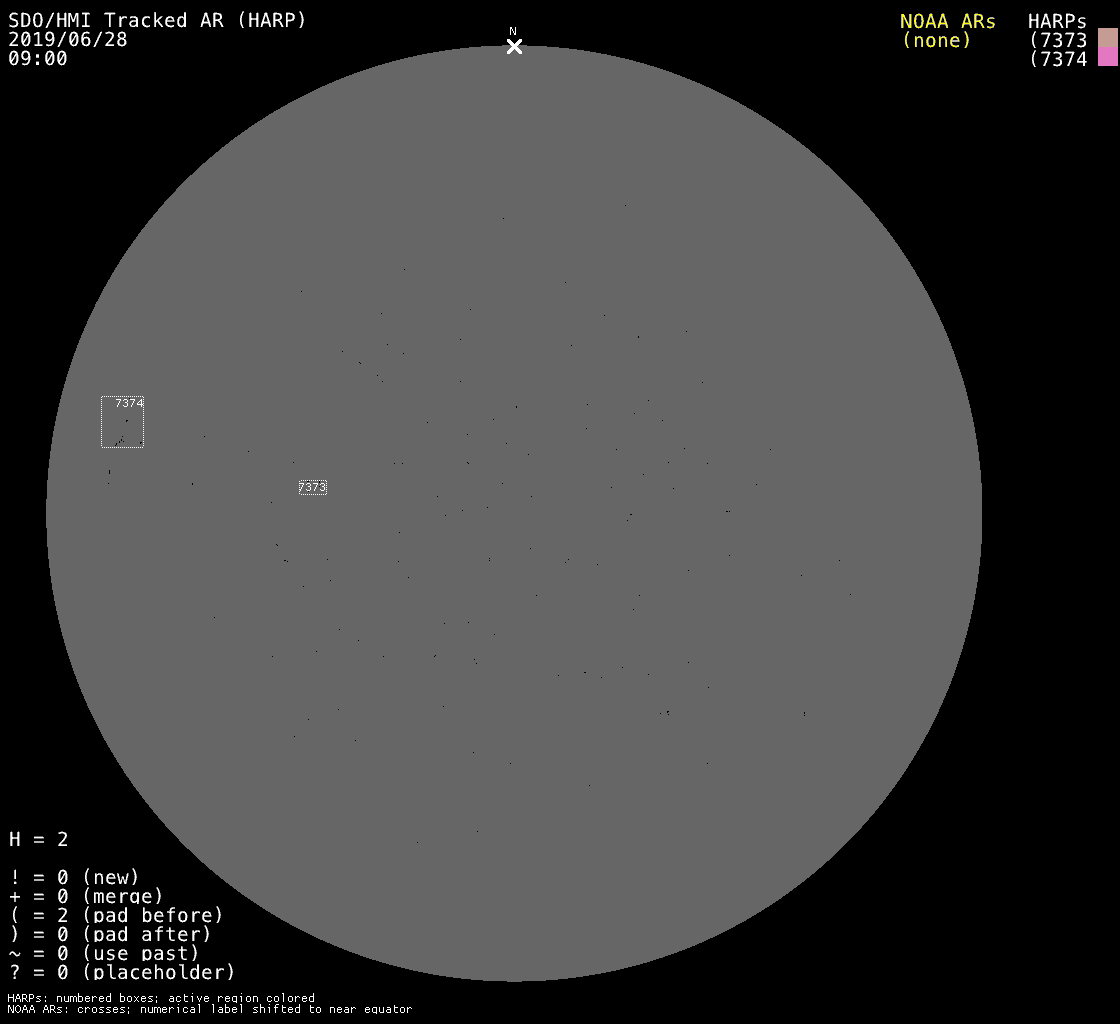
Task: Click the pink color swatch for HARP 7374
Action: tap(1107, 57)
